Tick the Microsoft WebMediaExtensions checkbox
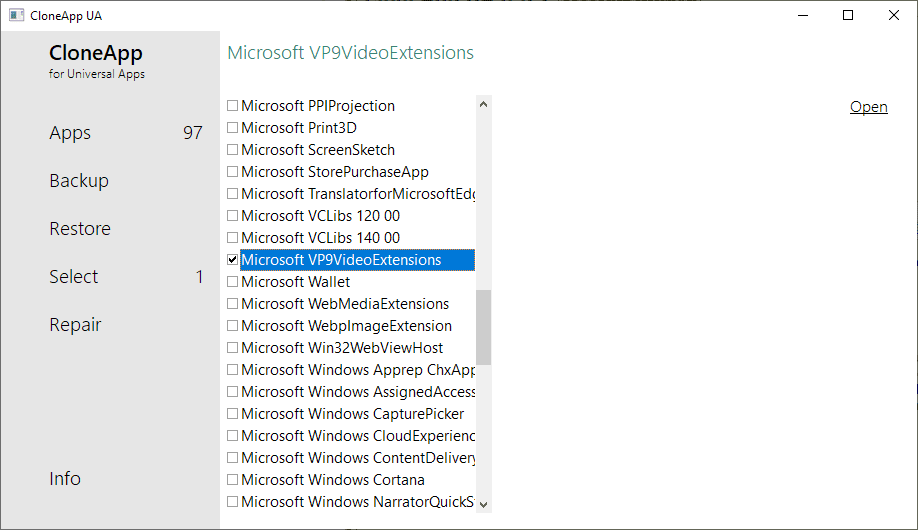918x530 pixels. (232, 303)
